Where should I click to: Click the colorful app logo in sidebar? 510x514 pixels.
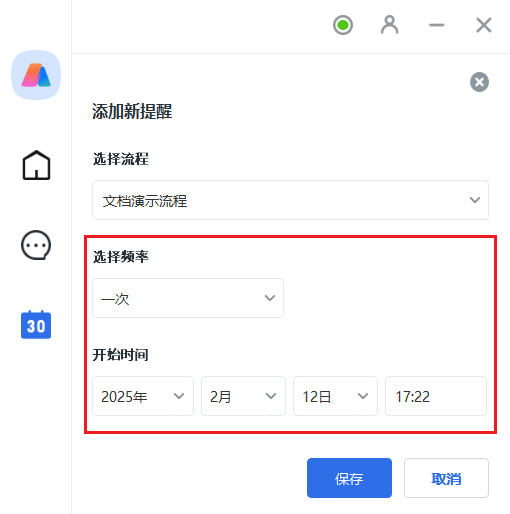(36, 75)
